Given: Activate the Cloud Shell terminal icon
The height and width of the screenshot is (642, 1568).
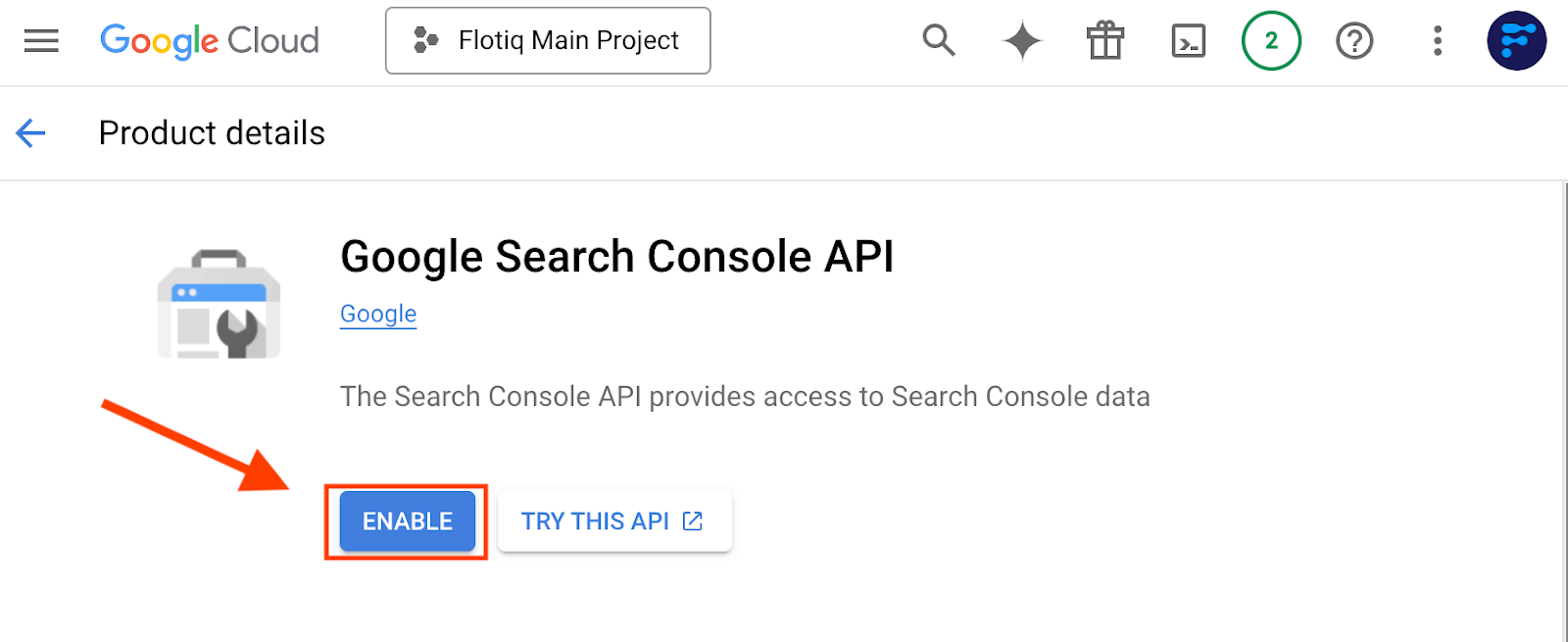Looking at the screenshot, I should [1189, 41].
